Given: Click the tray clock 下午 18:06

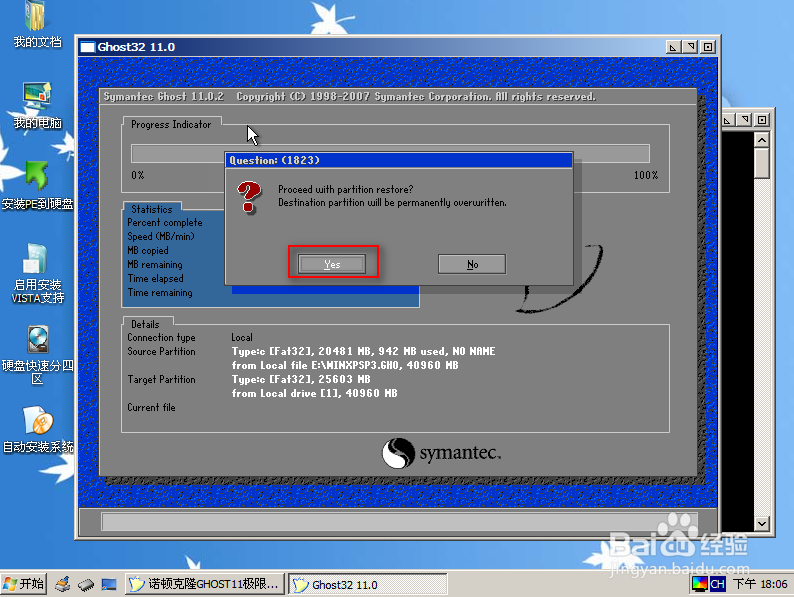Looking at the screenshot, I should click(x=760, y=584).
